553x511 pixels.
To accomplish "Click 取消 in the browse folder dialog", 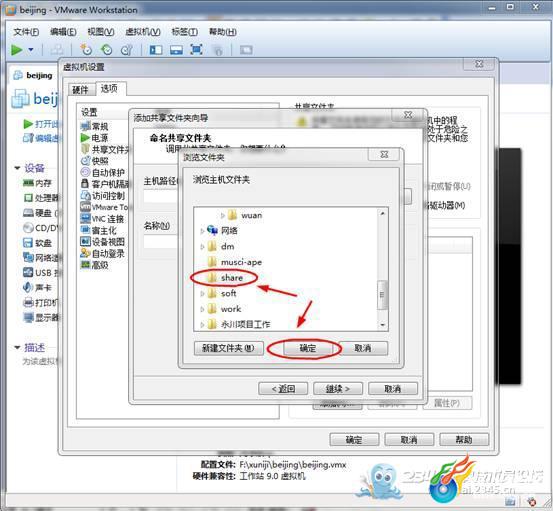I will [363, 348].
